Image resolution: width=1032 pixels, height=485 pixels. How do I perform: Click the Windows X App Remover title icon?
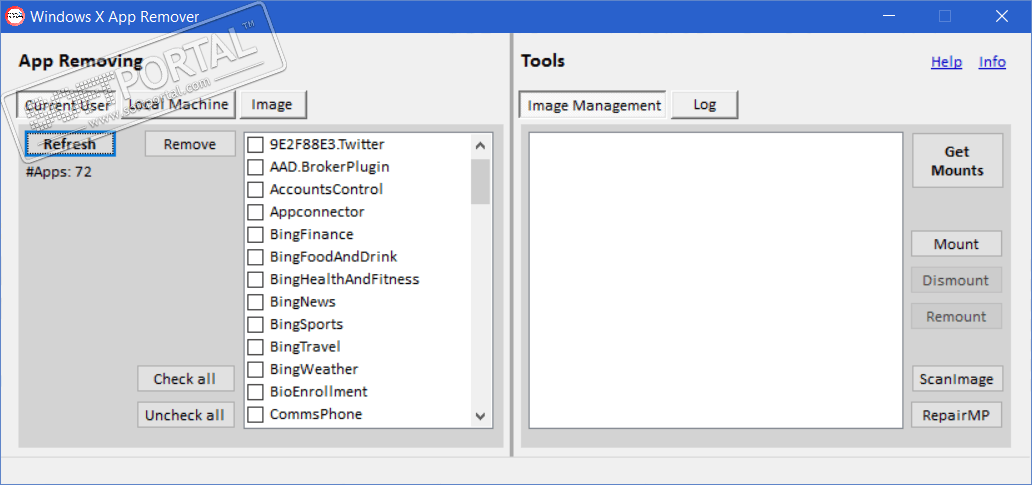point(15,16)
